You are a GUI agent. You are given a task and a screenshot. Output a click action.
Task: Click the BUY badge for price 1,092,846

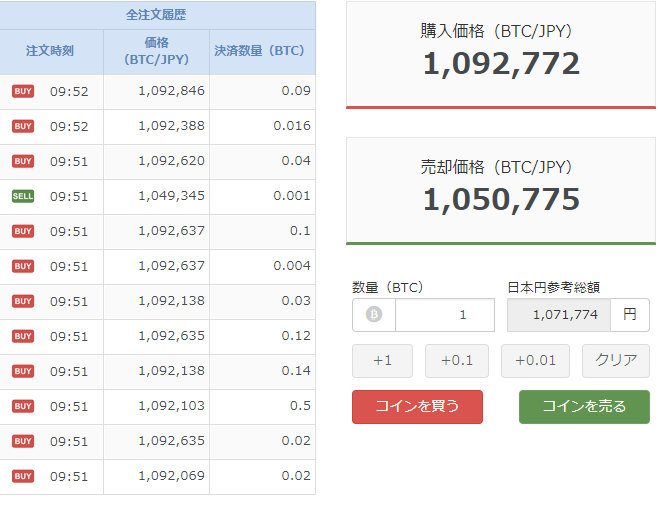tap(23, 92)
